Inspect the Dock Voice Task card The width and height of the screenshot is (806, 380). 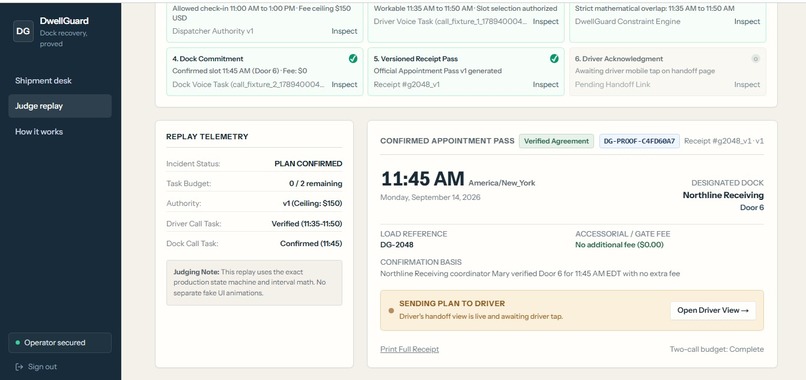[344, 84]
